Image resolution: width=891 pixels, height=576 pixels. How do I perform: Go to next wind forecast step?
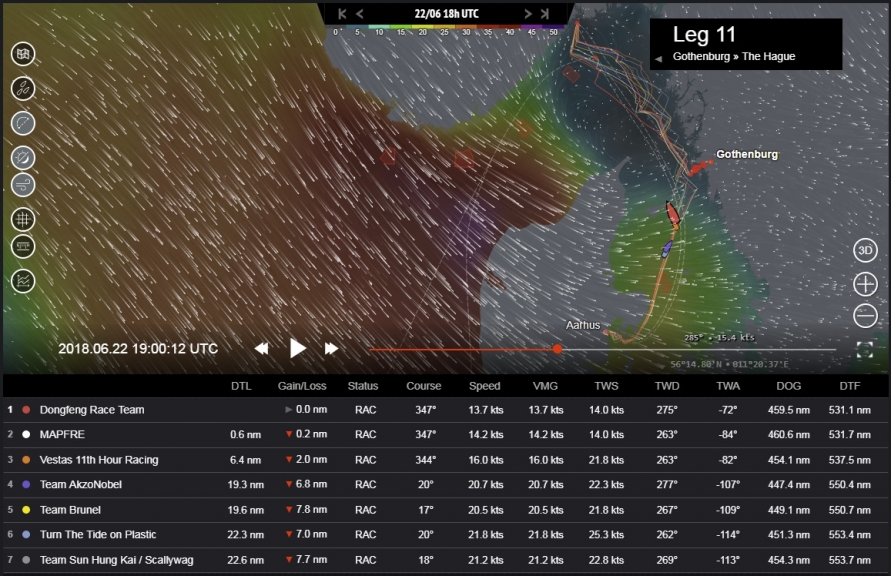[528, 14]
